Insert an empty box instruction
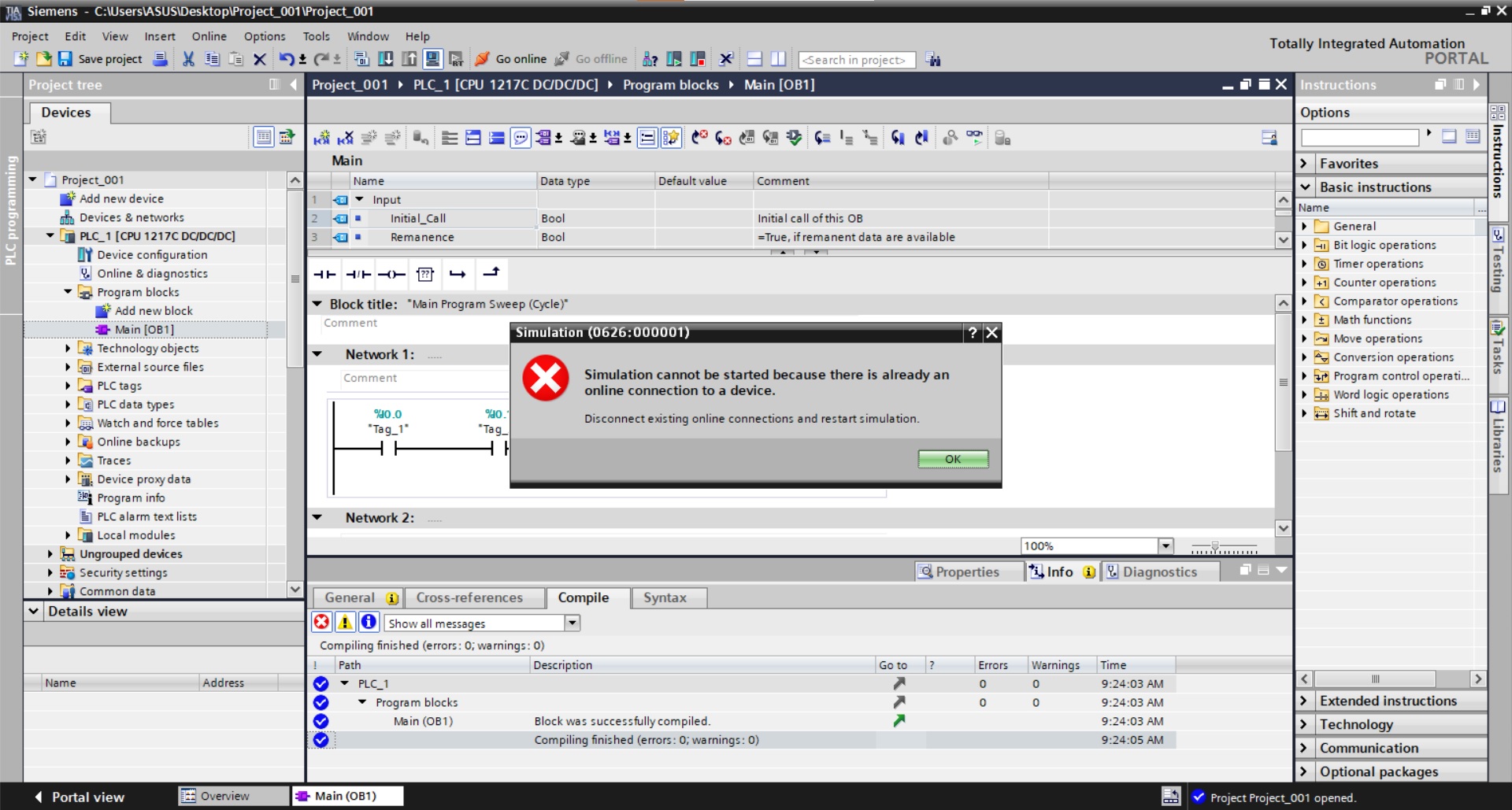Viewport: 1512px width, 810px height. [x=425, y=274]
